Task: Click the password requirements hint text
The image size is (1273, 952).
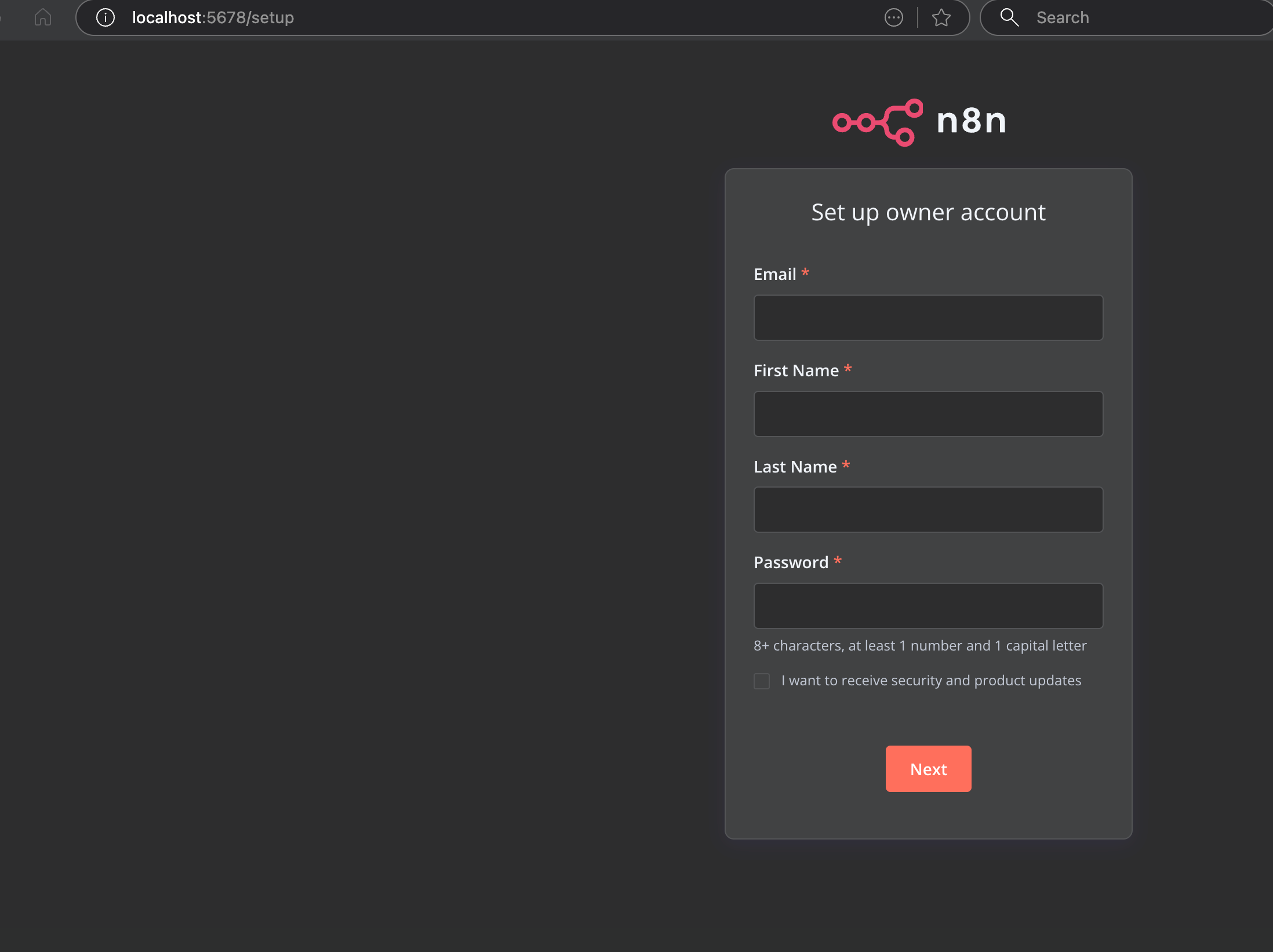Action: pyautogui.click(x=920, y=646)
